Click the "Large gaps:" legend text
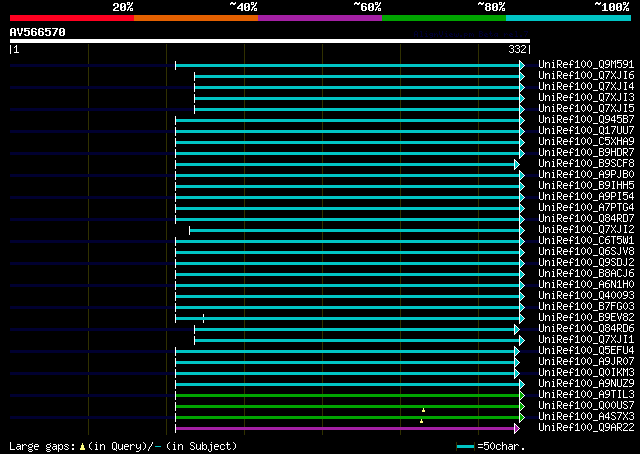640x454 pixels. click(x=42, y=446)
